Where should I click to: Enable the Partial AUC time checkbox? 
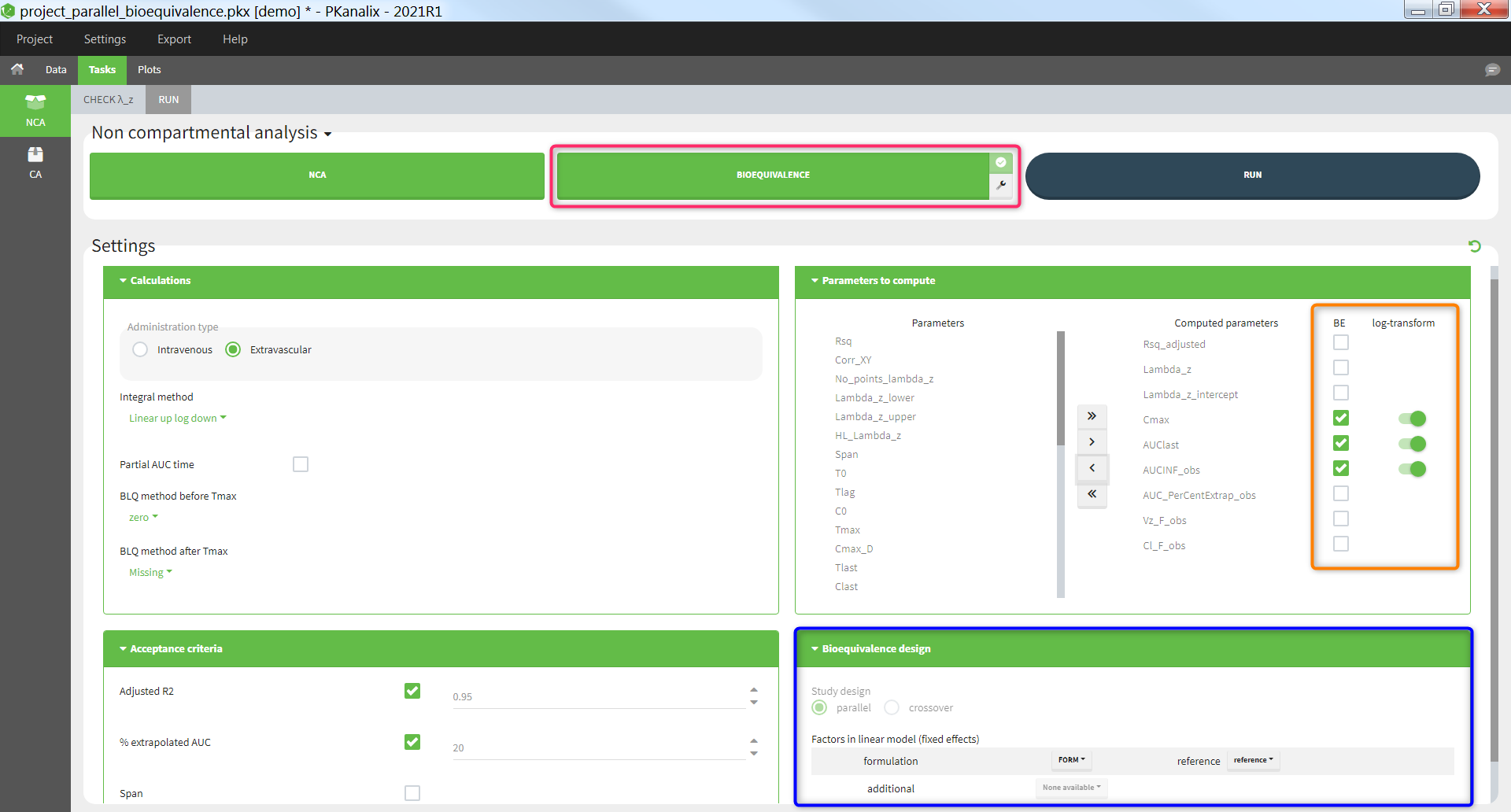pos(301,464)
